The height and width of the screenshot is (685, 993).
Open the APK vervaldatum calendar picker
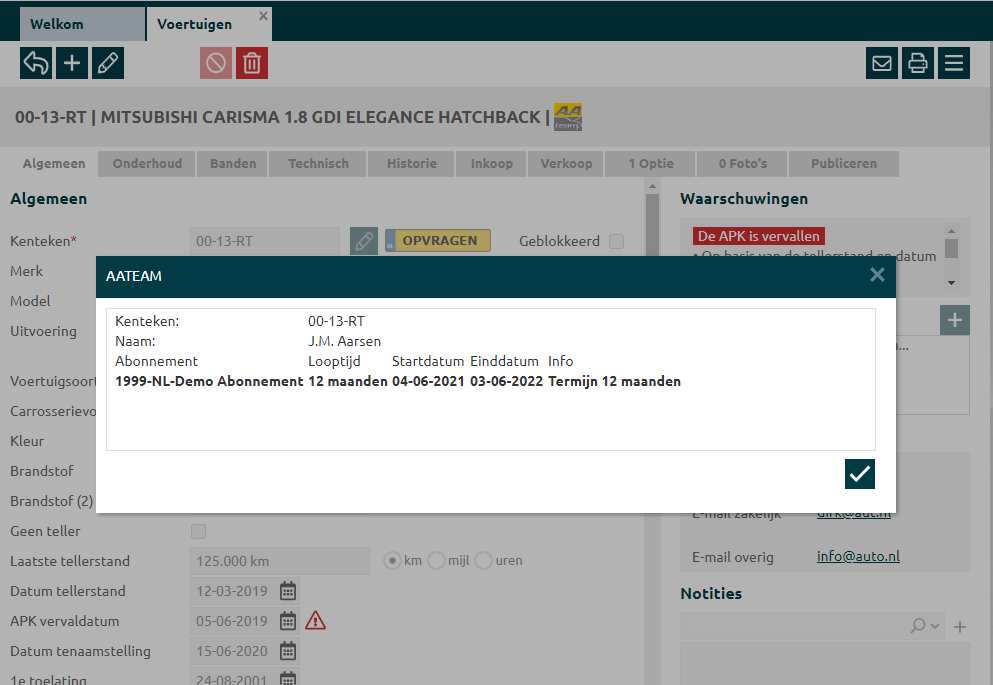click(288, 621)
